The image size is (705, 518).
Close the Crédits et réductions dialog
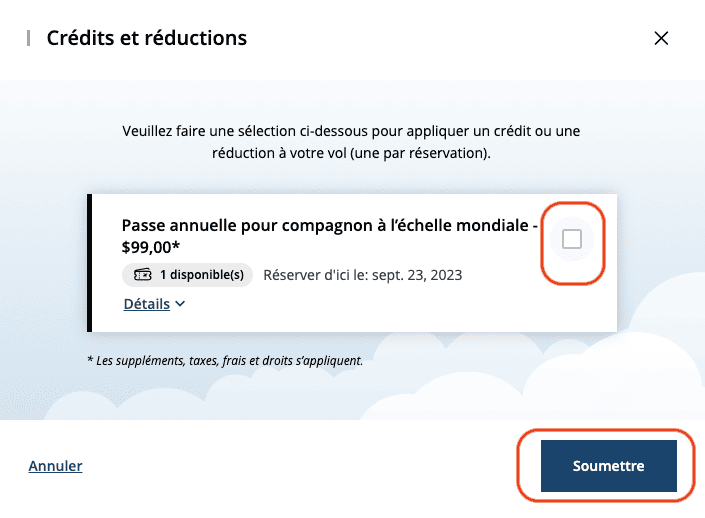660,39
